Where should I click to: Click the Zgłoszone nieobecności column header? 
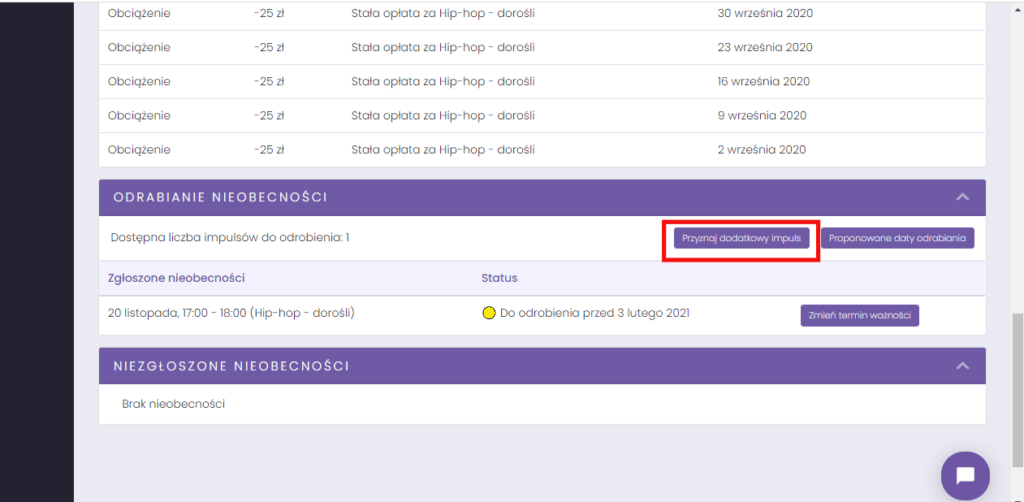(176, 278)
